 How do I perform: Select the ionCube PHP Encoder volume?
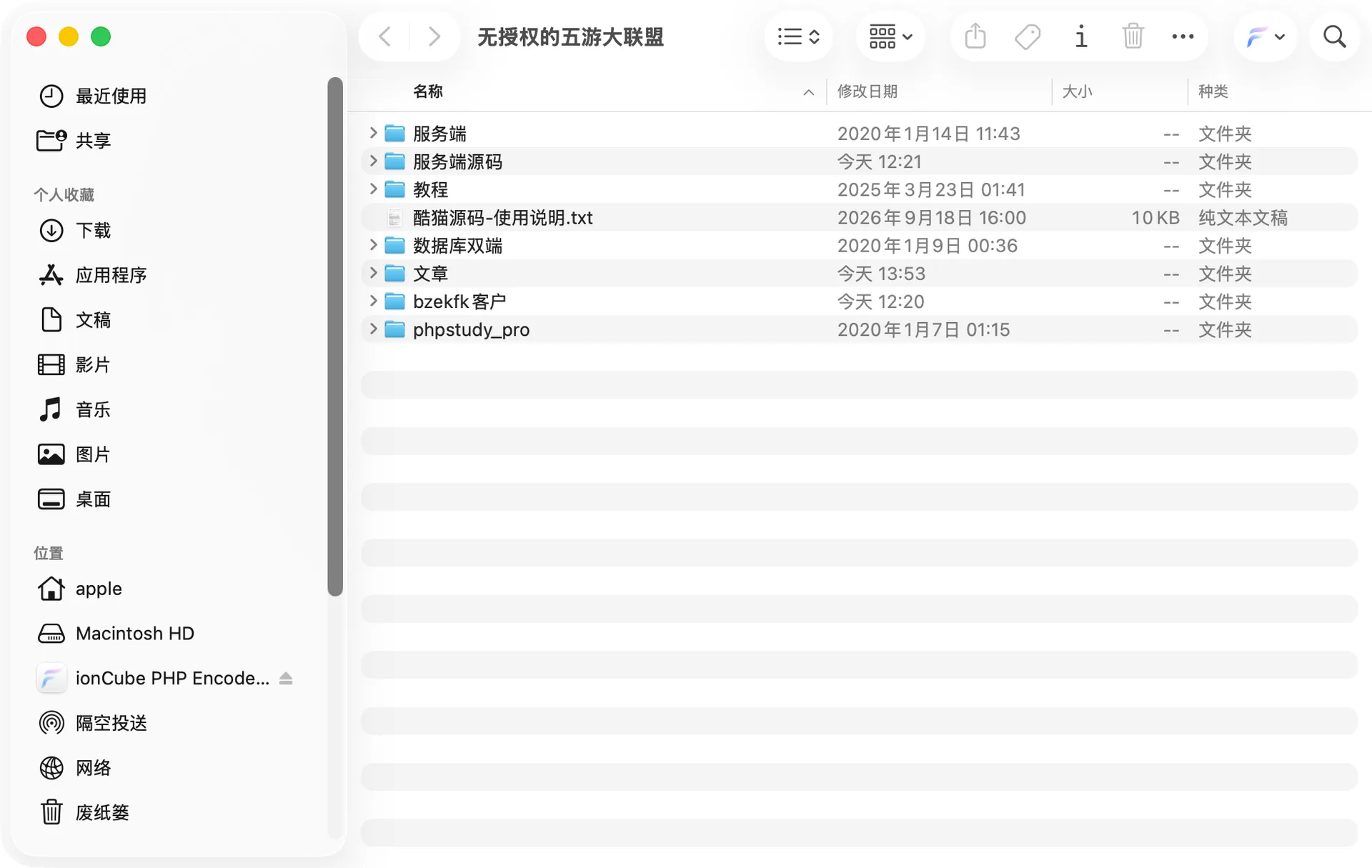(172, 678)
